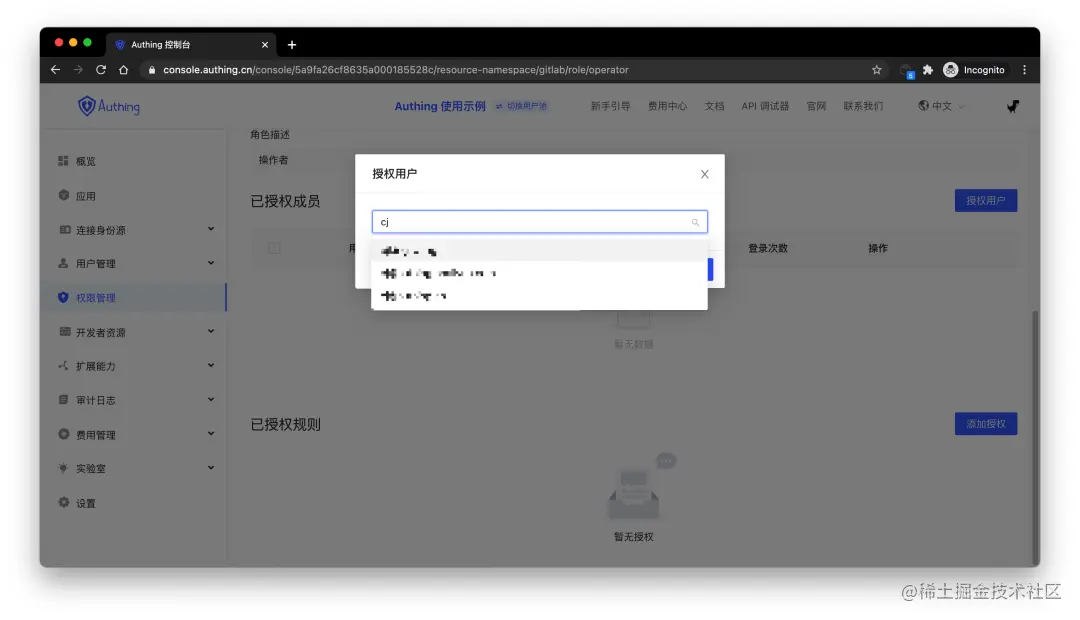
Task: Open the API 调试器 nav item
Action: click(765, 106)
